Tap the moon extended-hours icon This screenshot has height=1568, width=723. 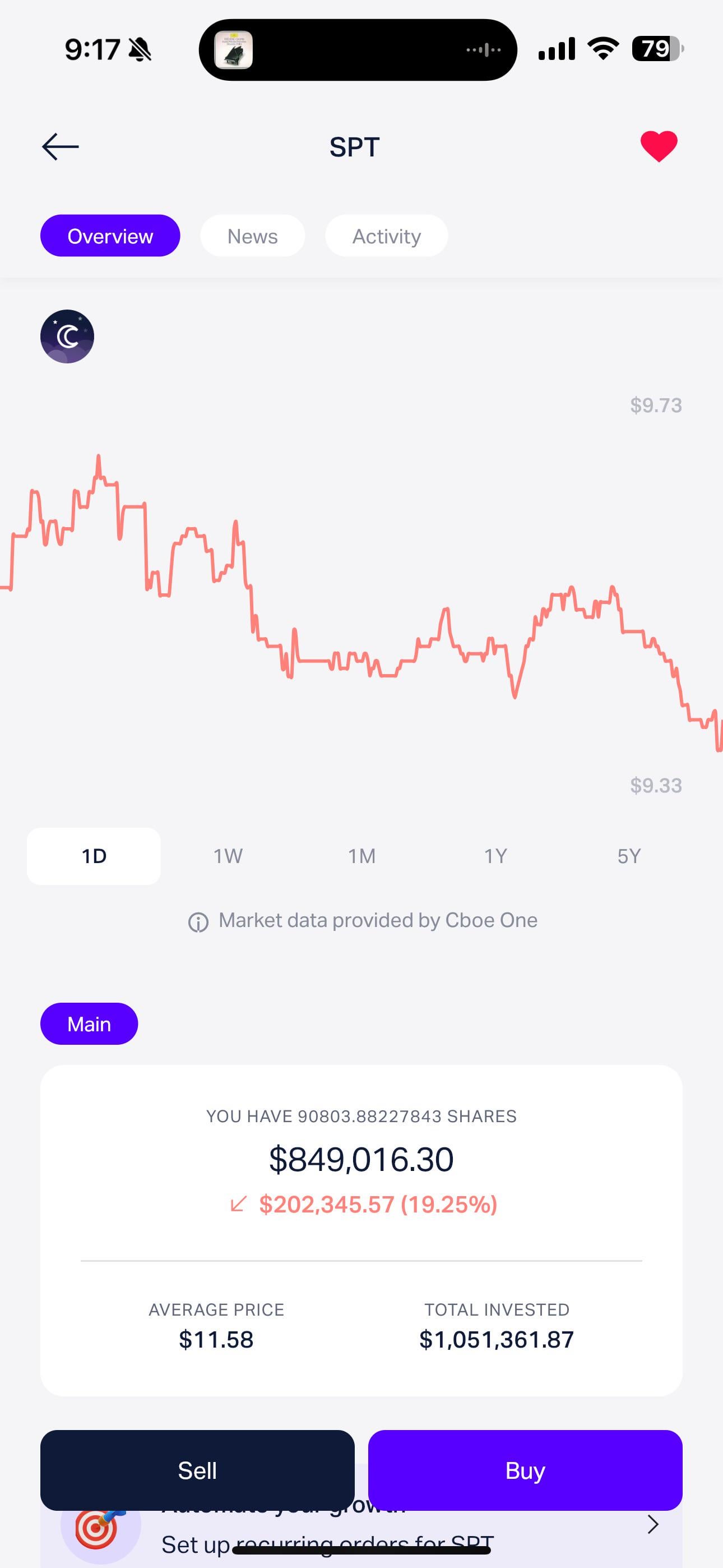pyautogui.click(x=68, y=336)
